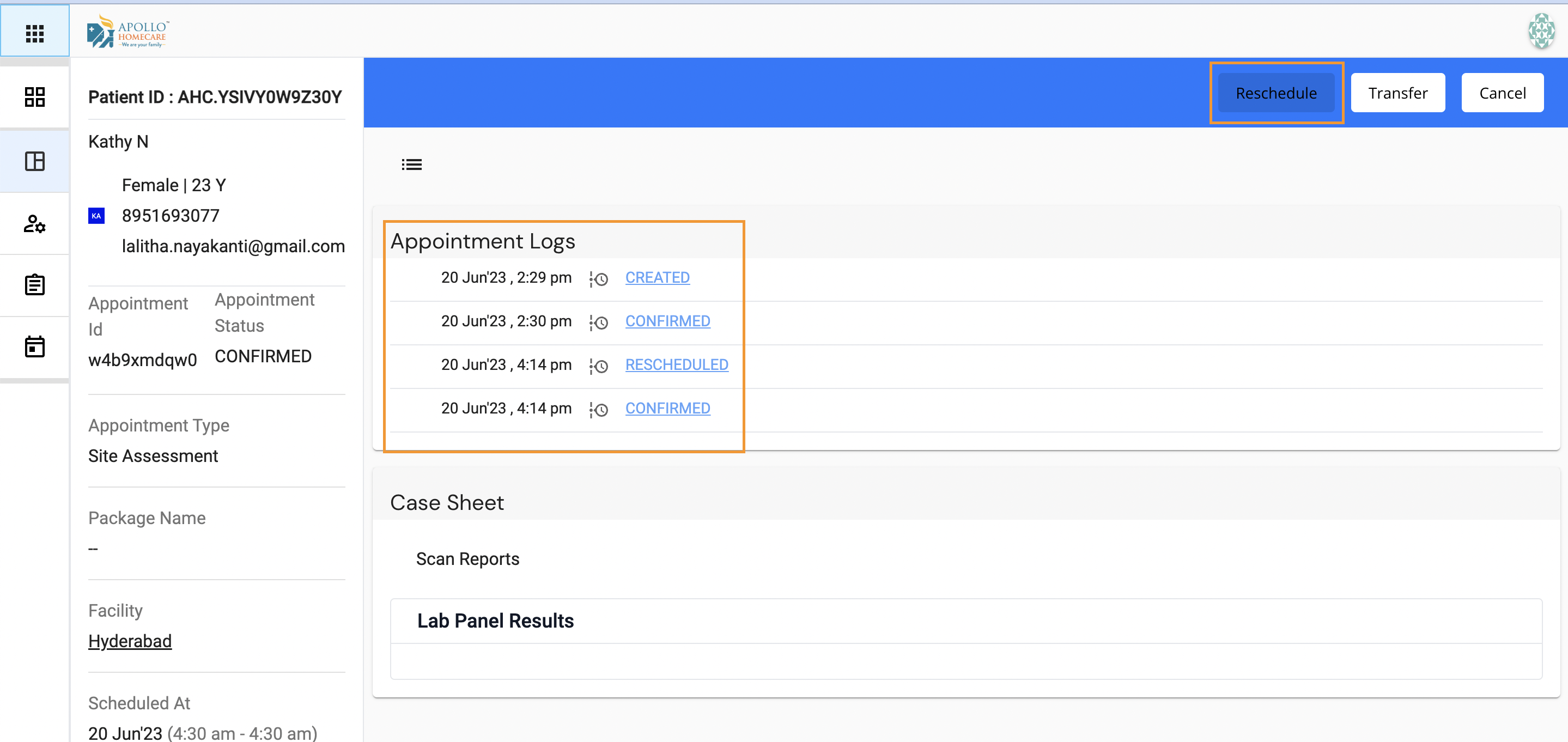Select the calendar appointments icon in sidebar
Viewport: 1568px width, 742px height.
click(x=35, y=346)
